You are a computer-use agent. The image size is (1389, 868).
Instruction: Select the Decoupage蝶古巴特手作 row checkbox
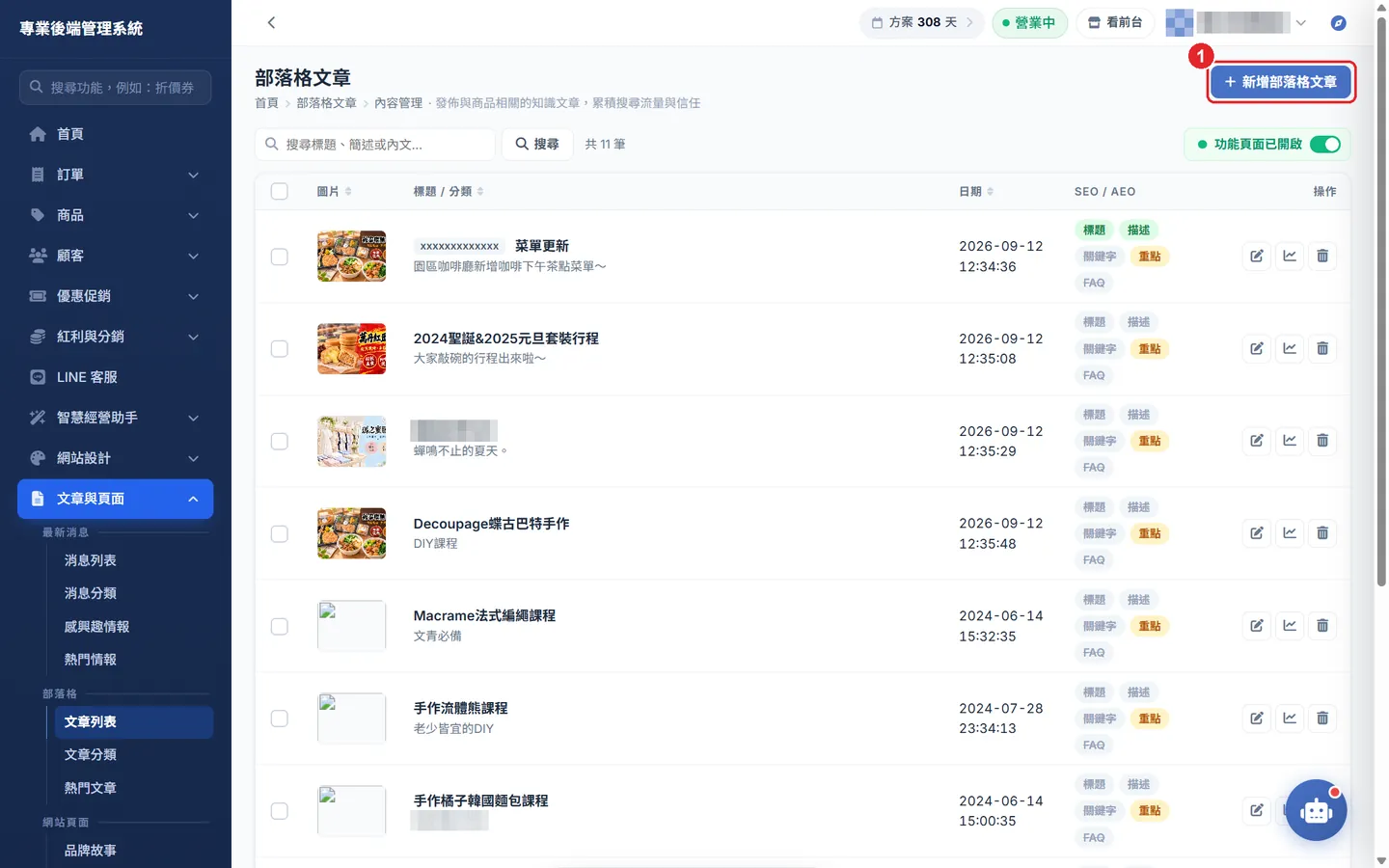click(x=280, y=534)
